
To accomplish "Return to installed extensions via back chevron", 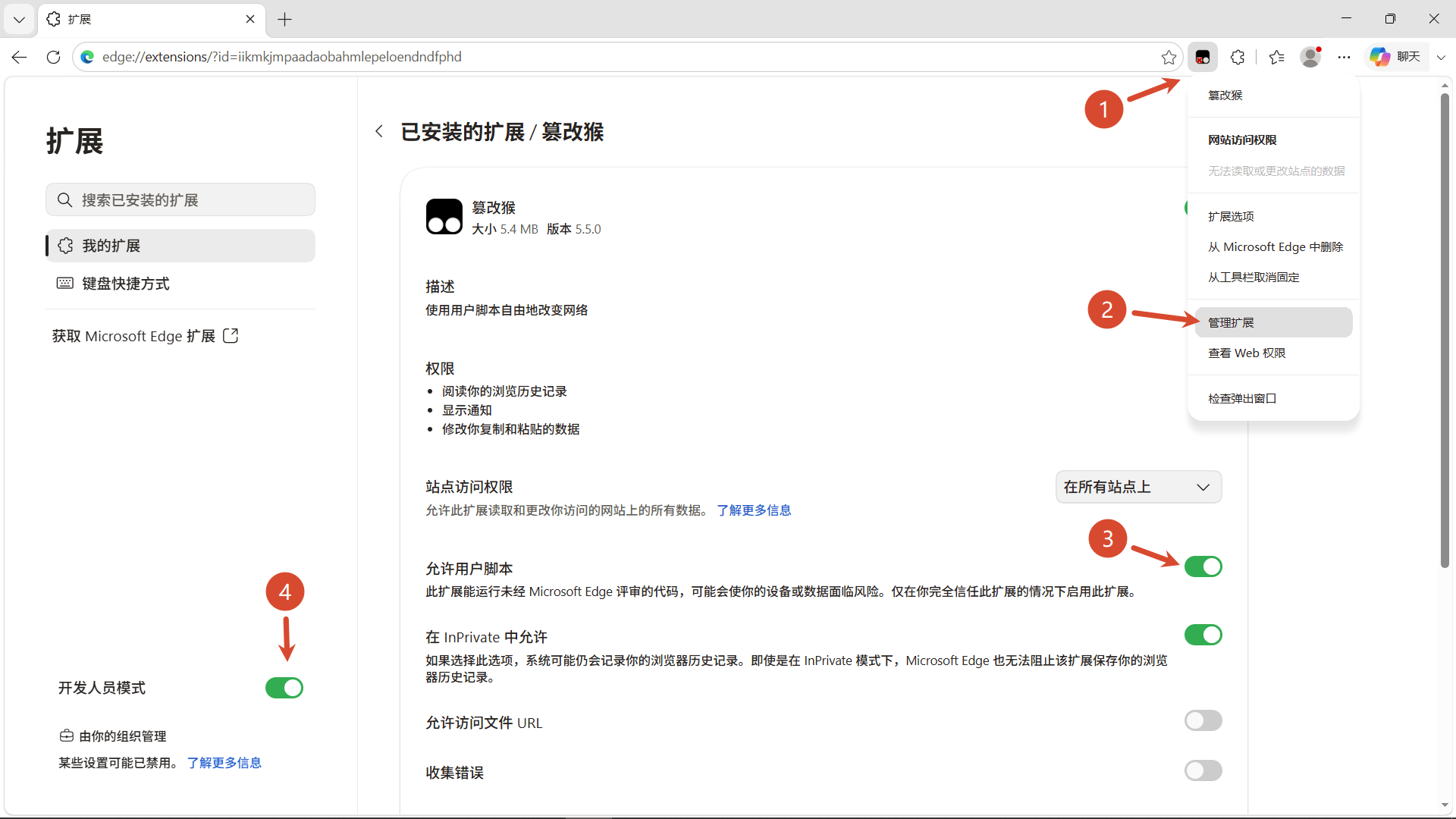I will [379, 131].
